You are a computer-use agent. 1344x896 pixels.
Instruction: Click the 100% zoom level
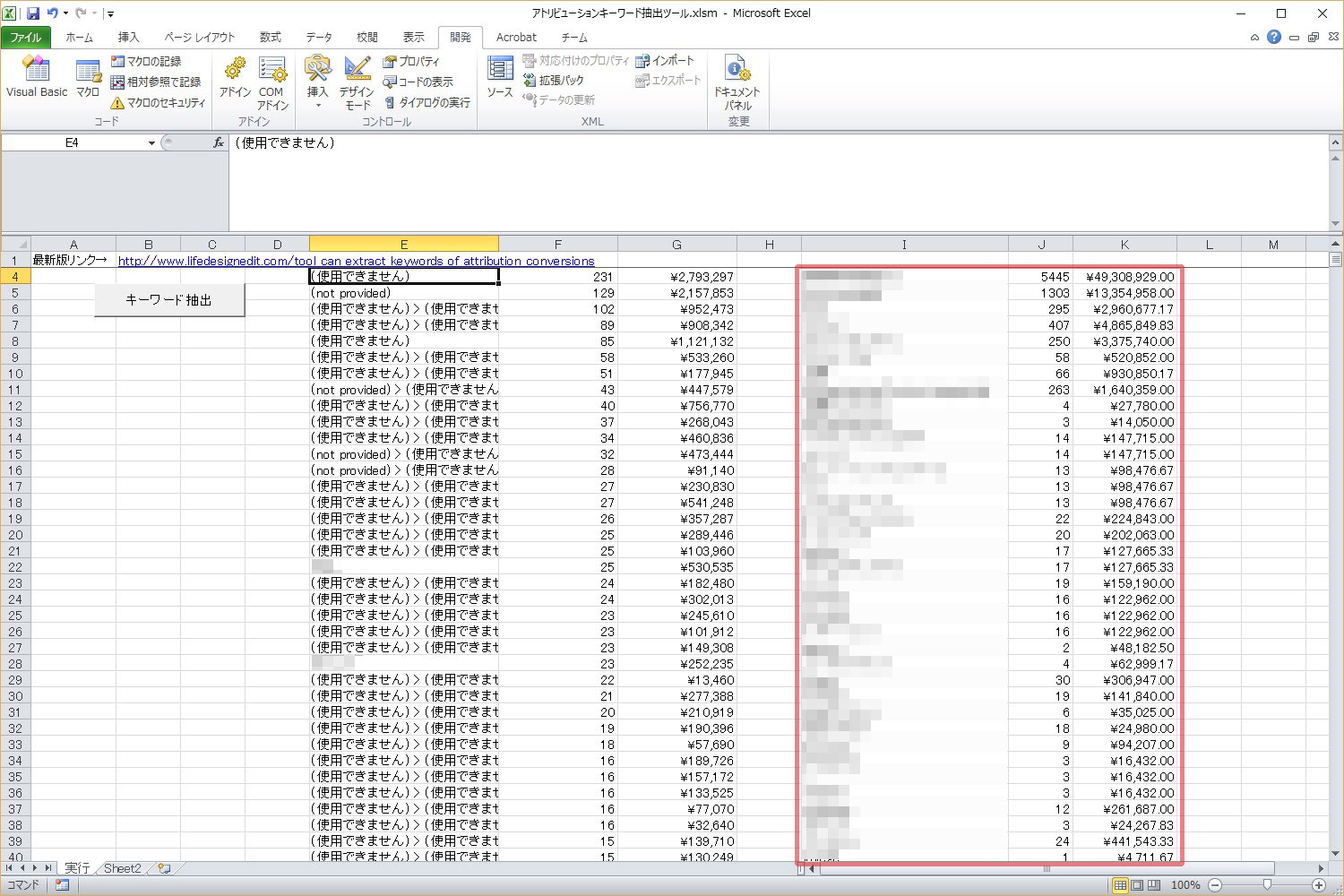click(x=1185, y=885)
